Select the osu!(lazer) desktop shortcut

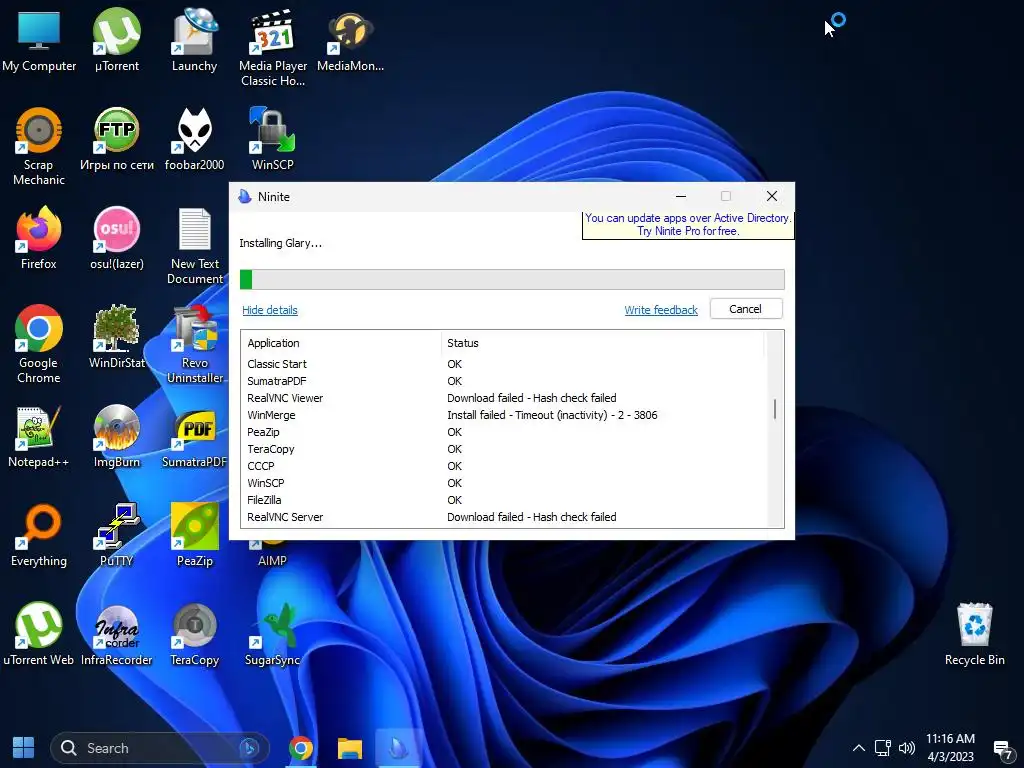116,239
